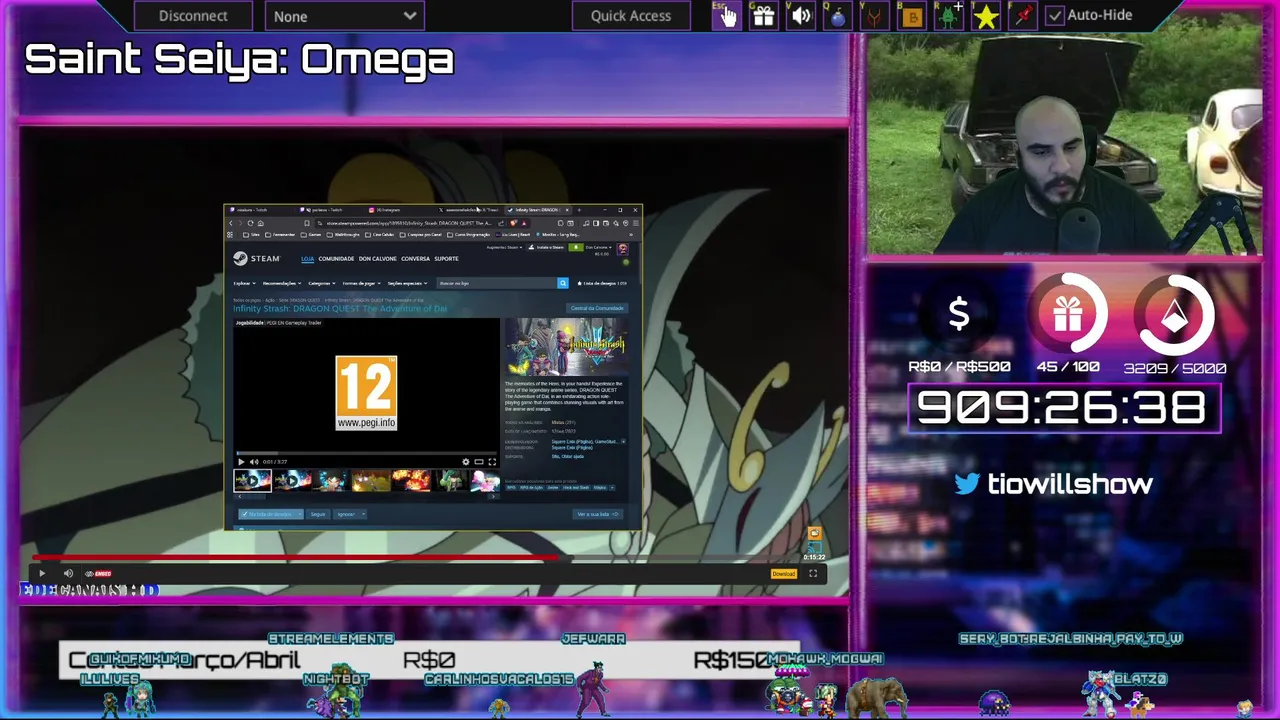Click the red Y-shaped toolbar icon
The width and height of the screenshot is (1280, 720).
[x=875, y=15]
